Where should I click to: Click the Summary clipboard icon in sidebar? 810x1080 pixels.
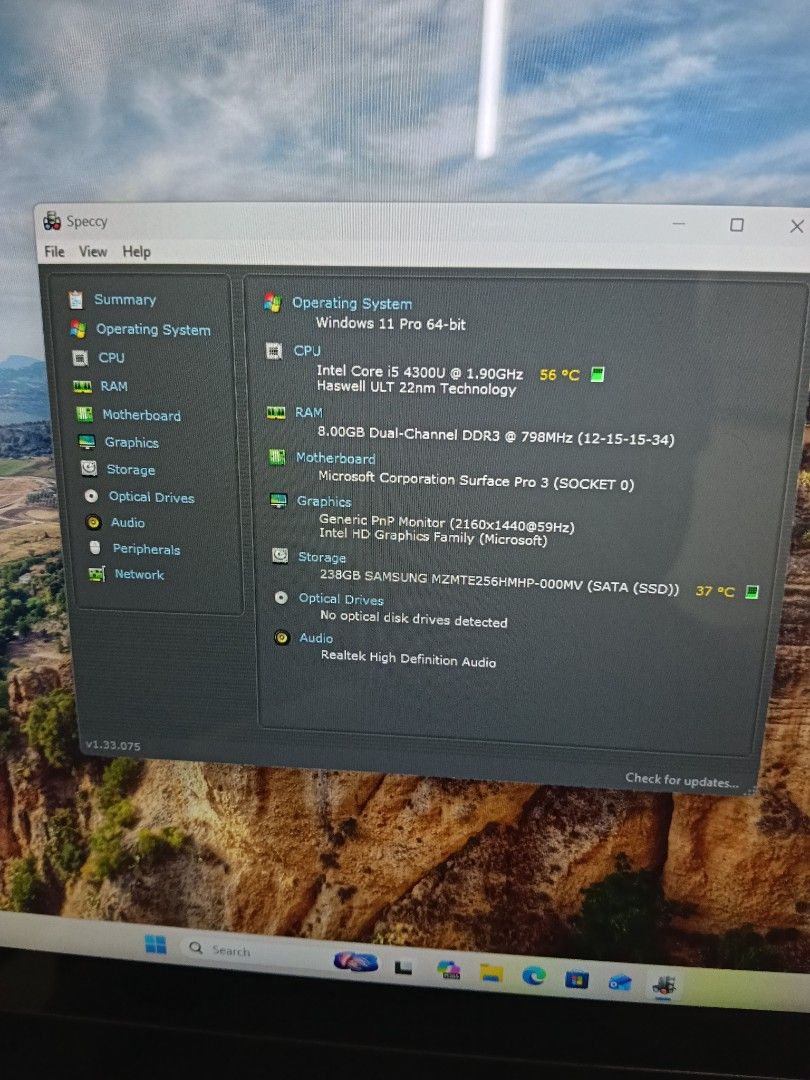76,300
